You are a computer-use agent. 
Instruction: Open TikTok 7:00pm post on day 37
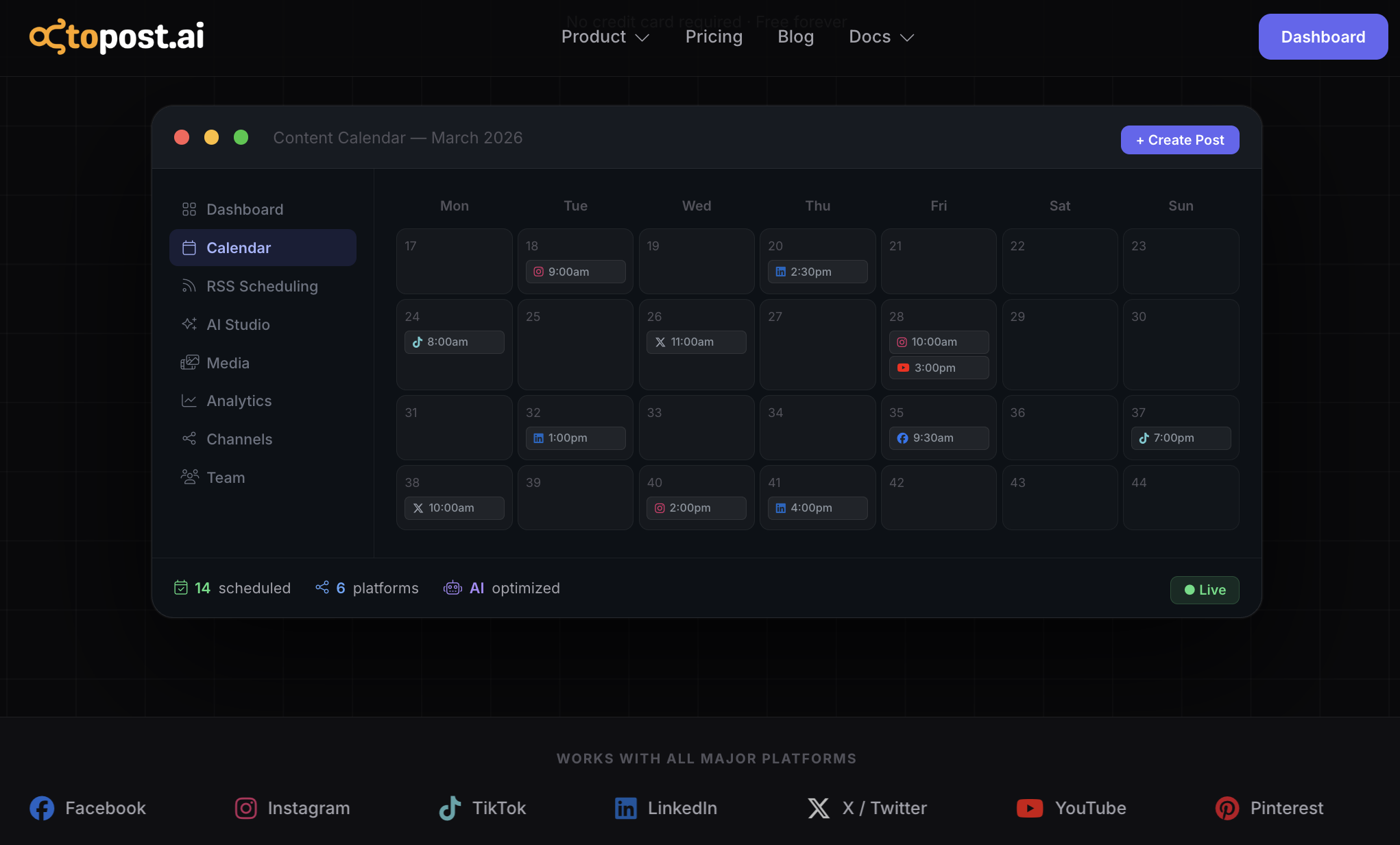1181,438
